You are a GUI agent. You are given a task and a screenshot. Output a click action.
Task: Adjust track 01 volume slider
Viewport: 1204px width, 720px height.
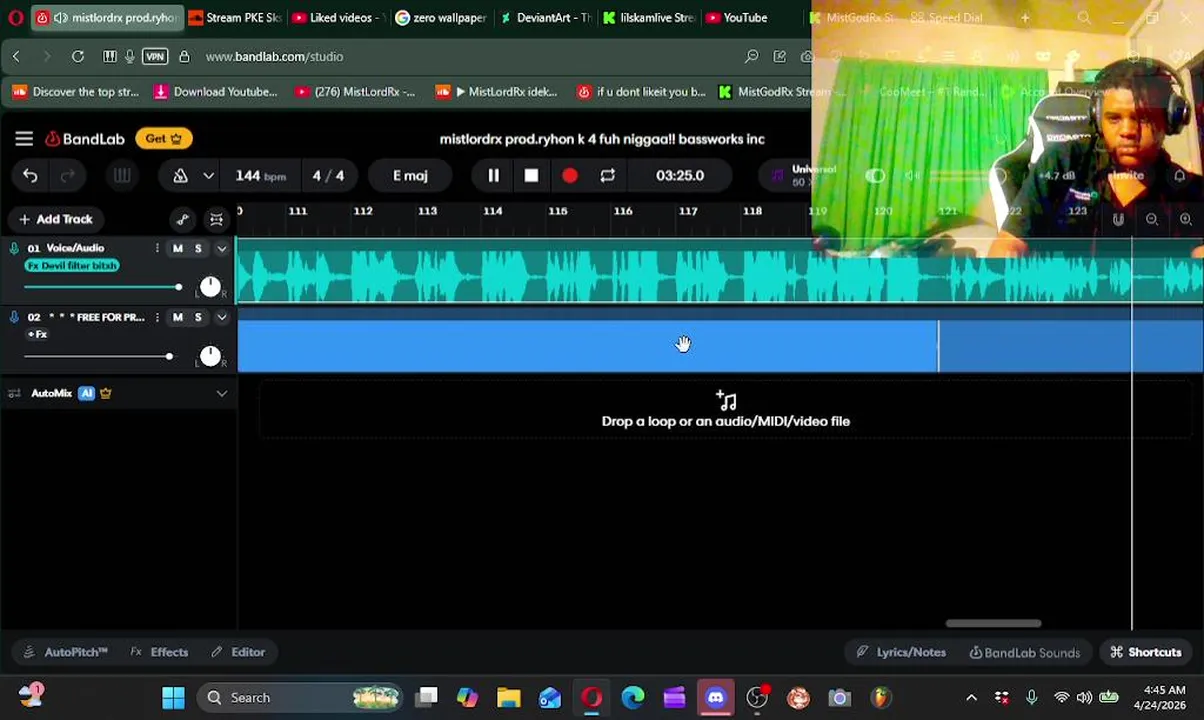click(x=101, y=288)
